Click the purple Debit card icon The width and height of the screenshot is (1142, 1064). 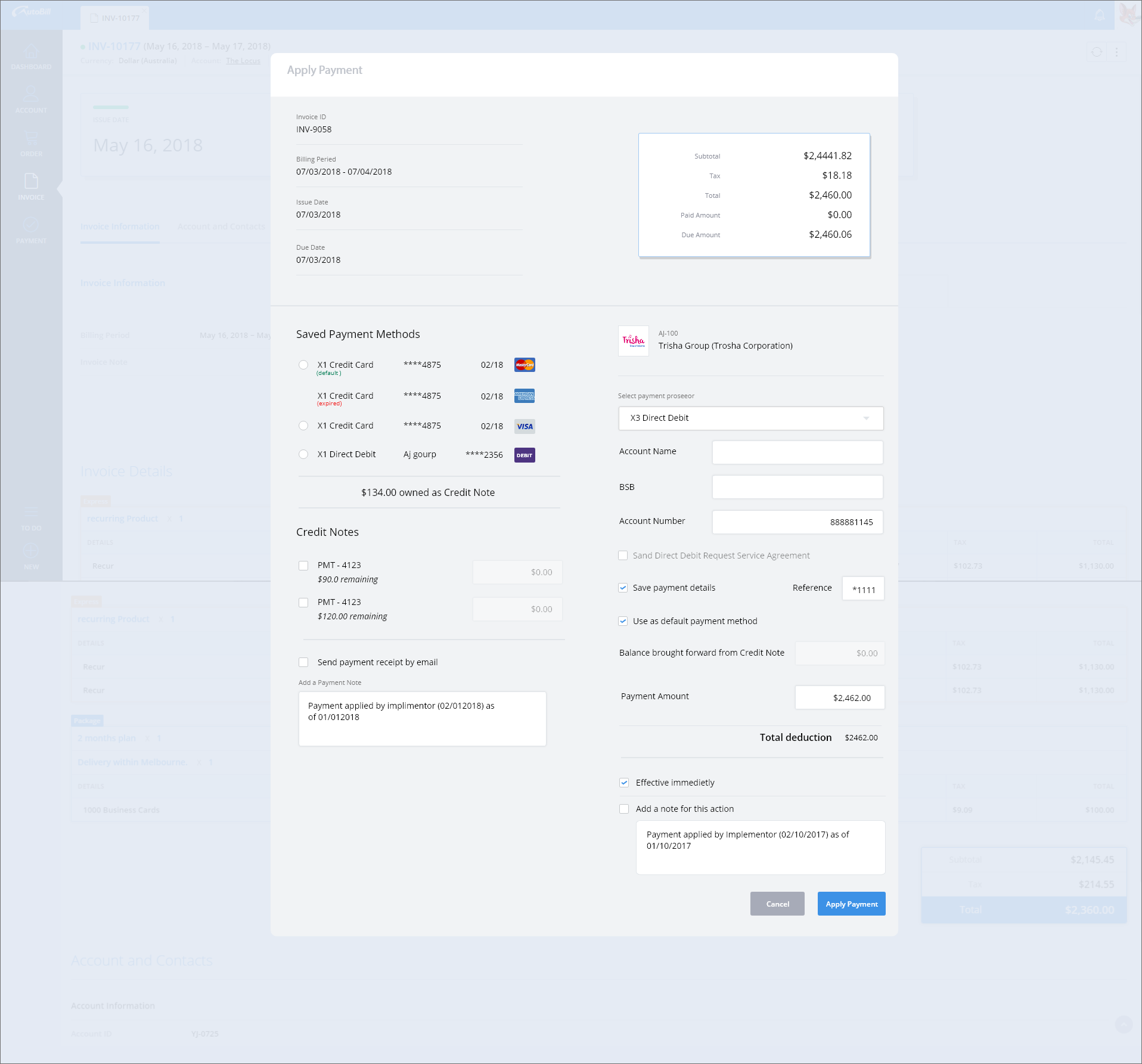coord(525,455)
